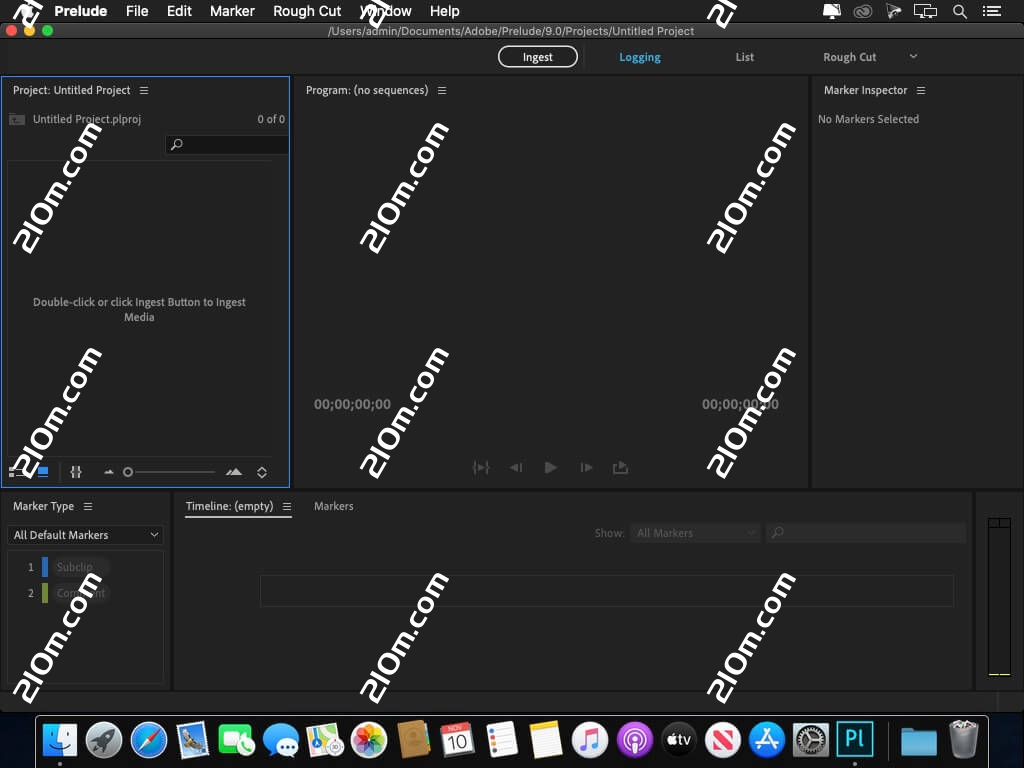Open the Marker Type panel menu
The width and height of the screenshot is (1024, 768).
coord(88,506)
